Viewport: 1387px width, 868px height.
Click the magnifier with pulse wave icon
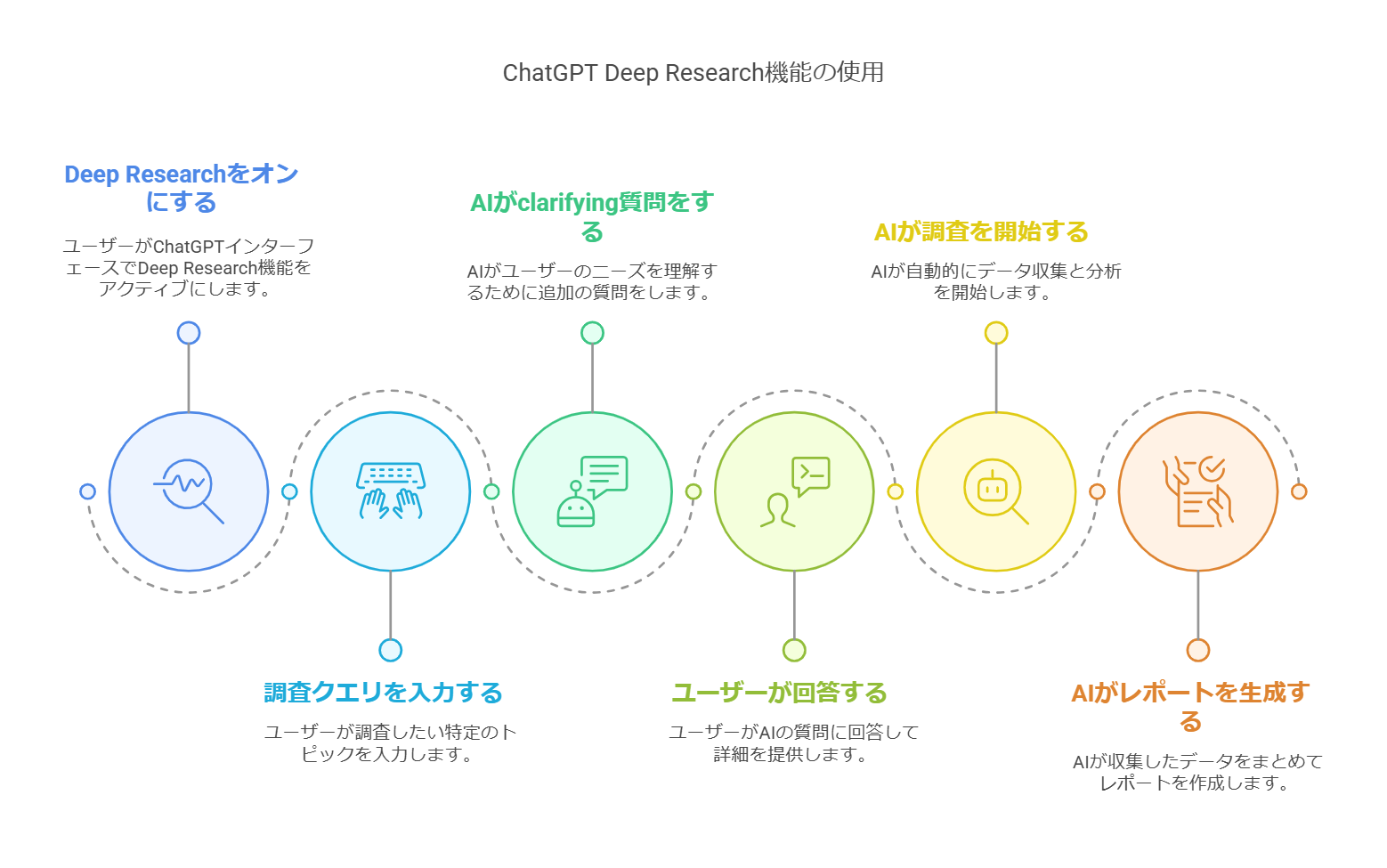189,491
